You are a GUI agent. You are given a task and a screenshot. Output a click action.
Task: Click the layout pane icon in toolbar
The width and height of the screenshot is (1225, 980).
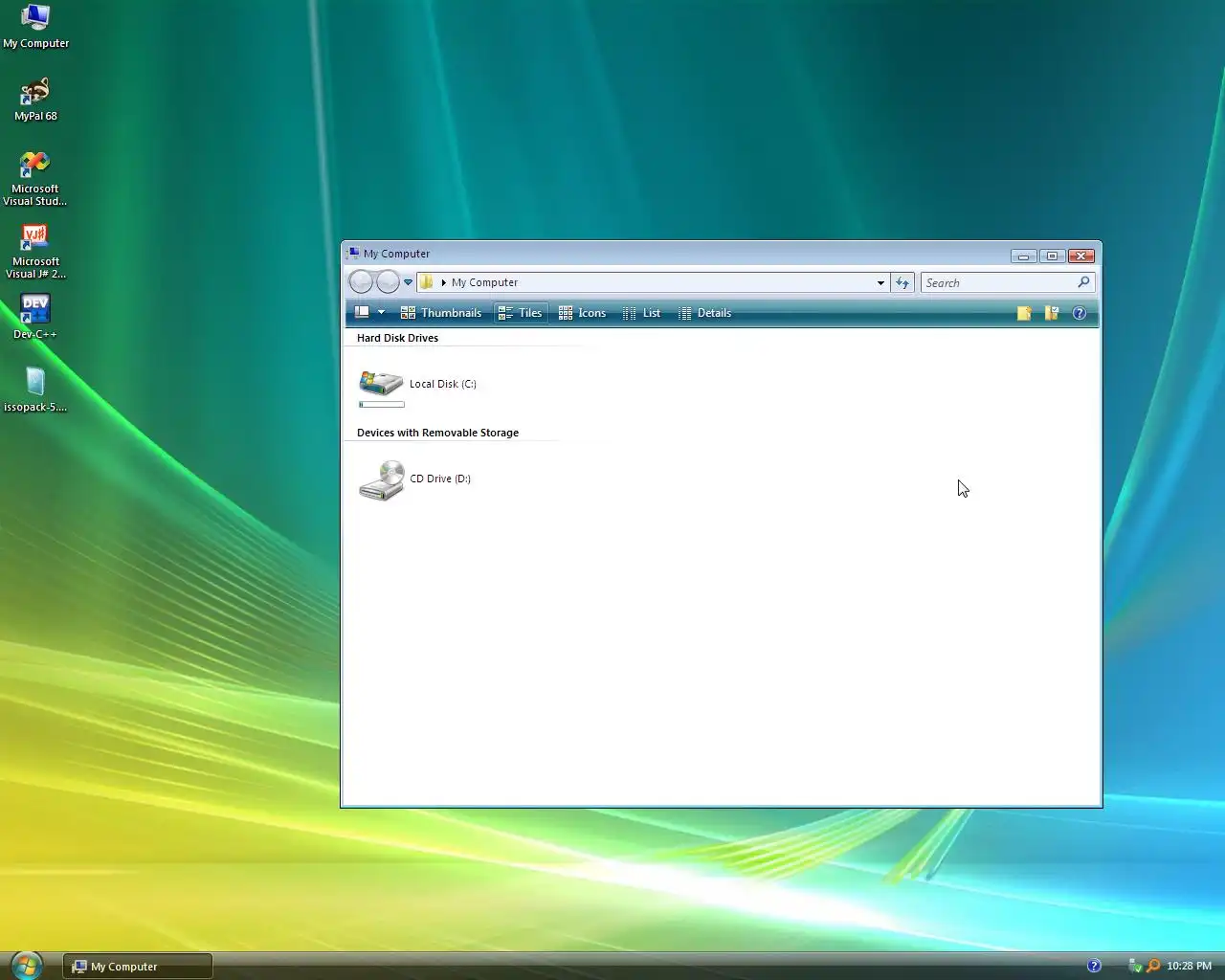click(362, 312)
